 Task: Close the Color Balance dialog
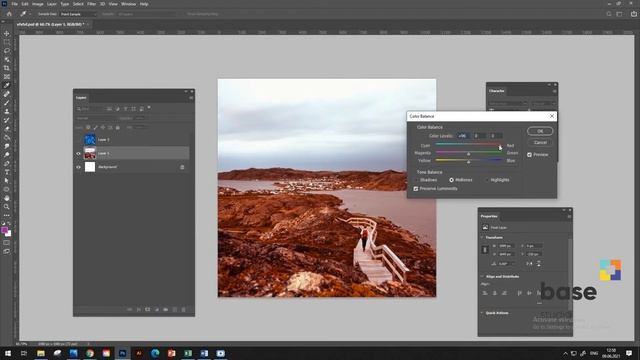coord(552,116)
